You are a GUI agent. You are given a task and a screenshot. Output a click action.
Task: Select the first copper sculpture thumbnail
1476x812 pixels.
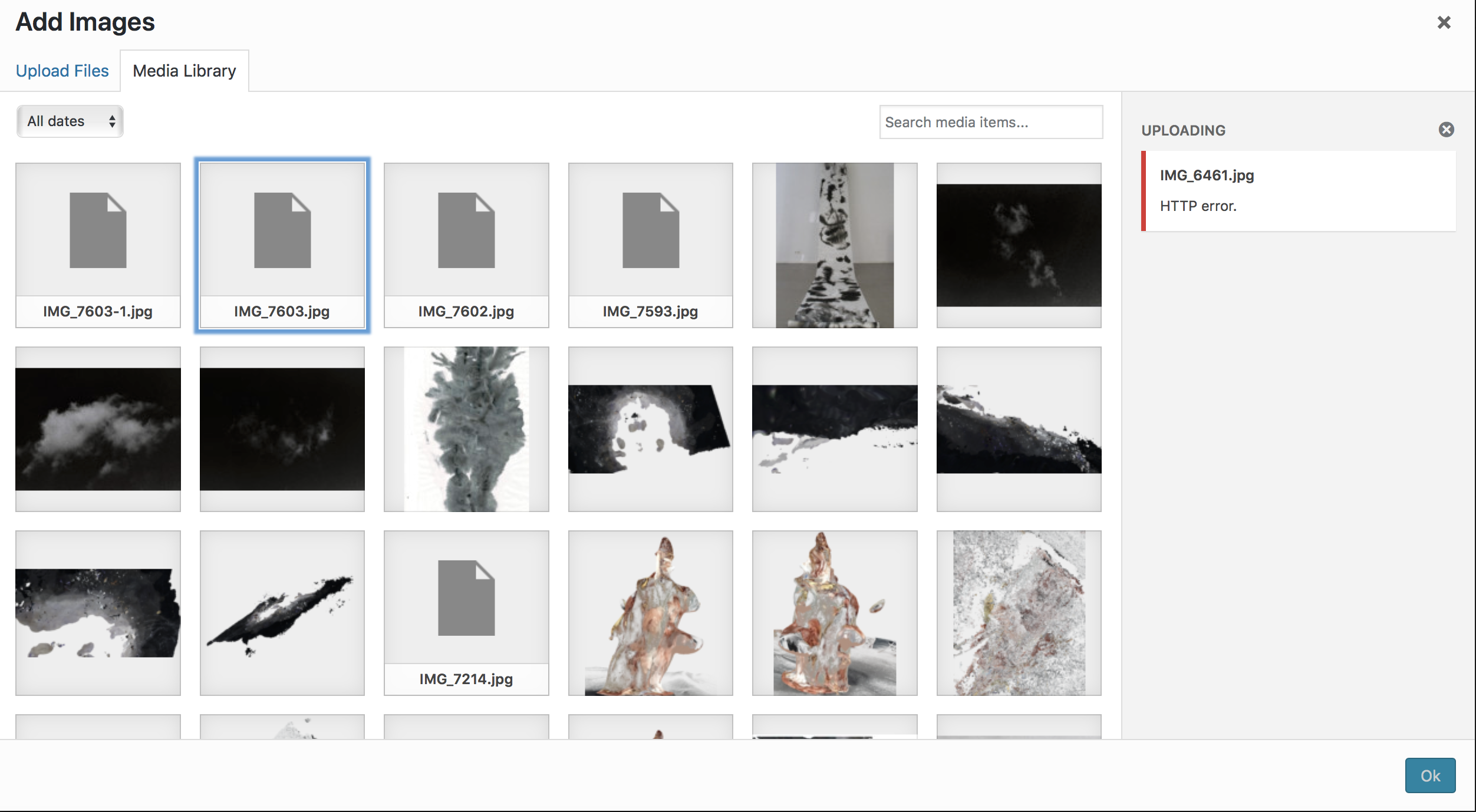click(x=651, y=613)
